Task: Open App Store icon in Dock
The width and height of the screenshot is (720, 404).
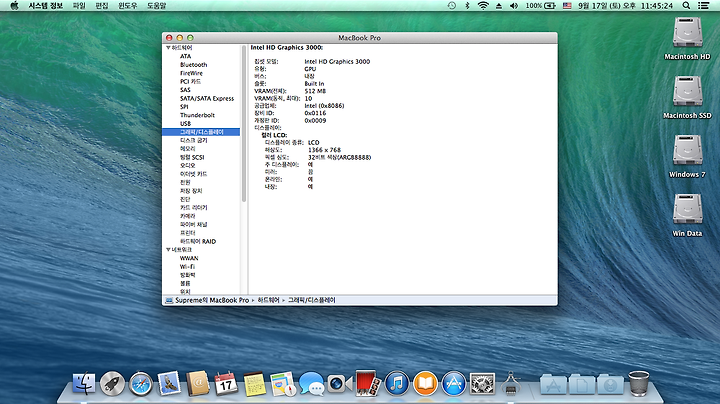Action: tap(454, 384)
